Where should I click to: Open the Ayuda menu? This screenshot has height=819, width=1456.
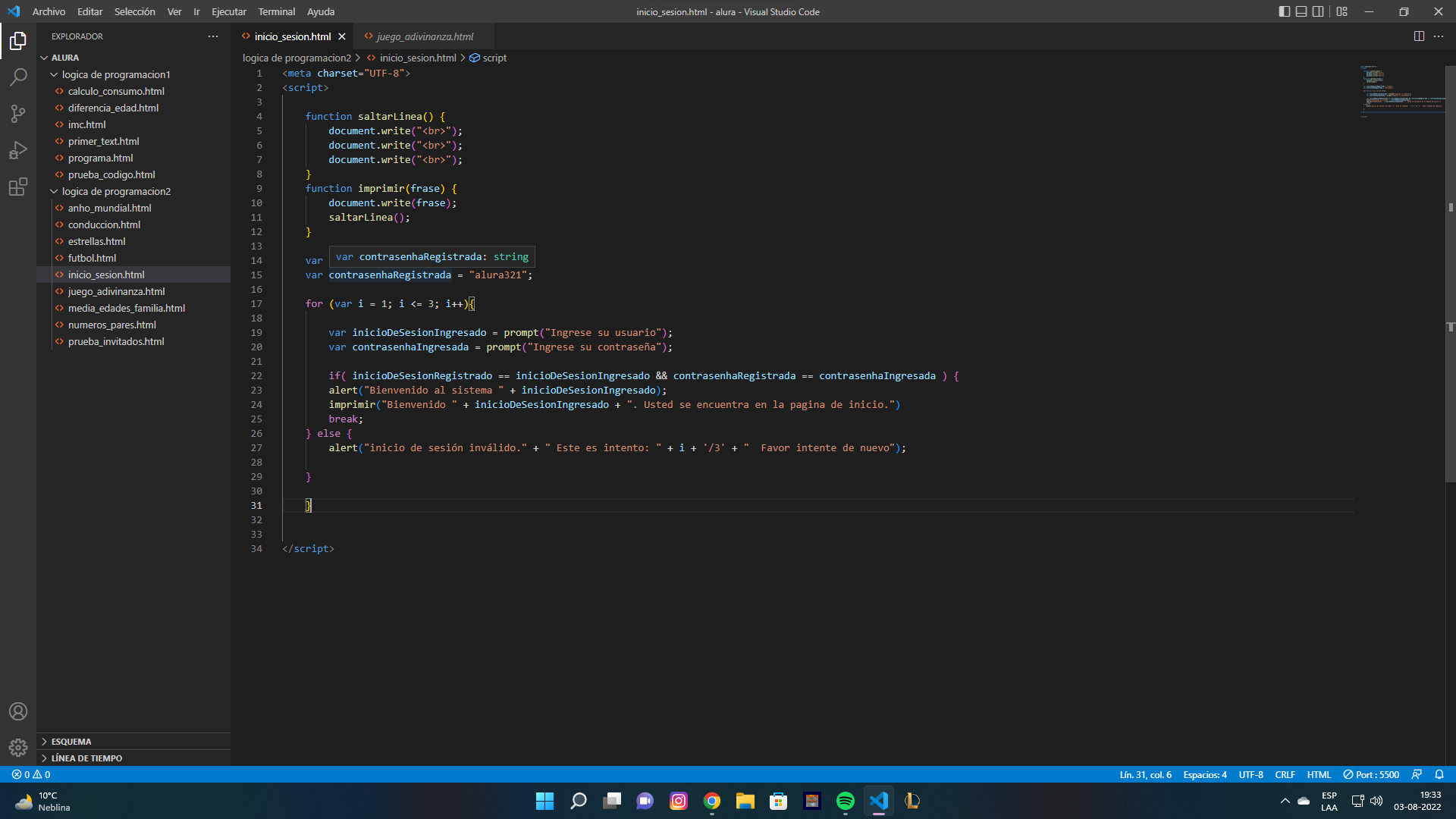[321, 11]
